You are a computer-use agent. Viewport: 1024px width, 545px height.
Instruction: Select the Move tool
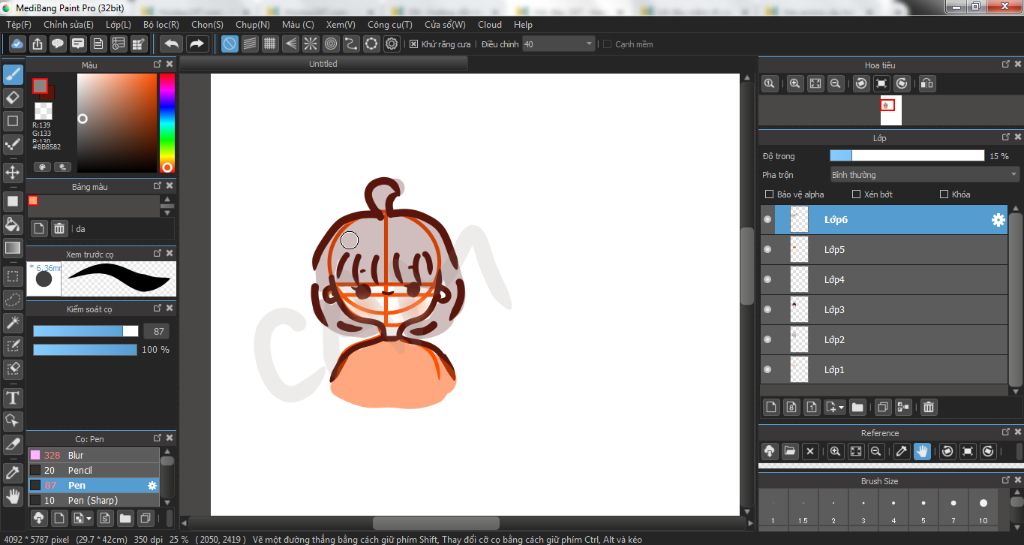(x=12, y=172)
